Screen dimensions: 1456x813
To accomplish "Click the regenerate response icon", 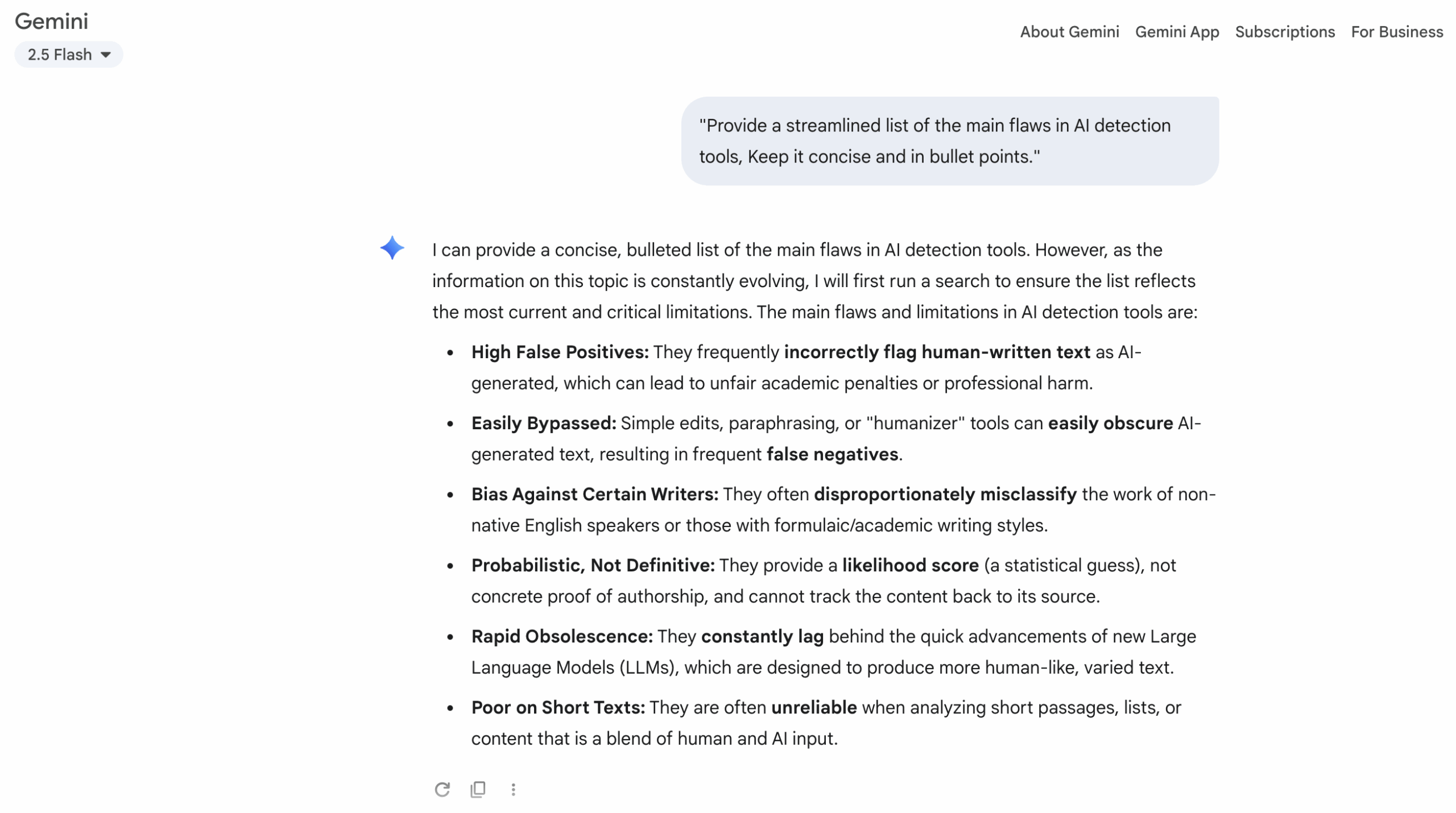I will [442, 789].
